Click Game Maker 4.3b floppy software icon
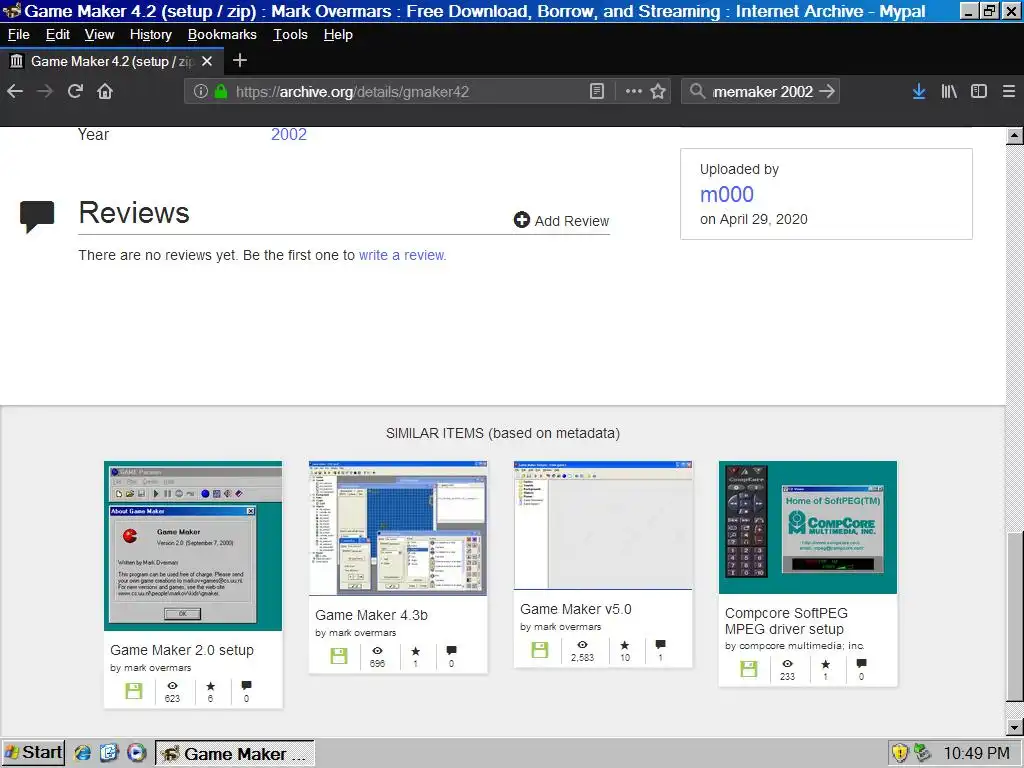Viewport: 1024px width, 768px height. 338,656
